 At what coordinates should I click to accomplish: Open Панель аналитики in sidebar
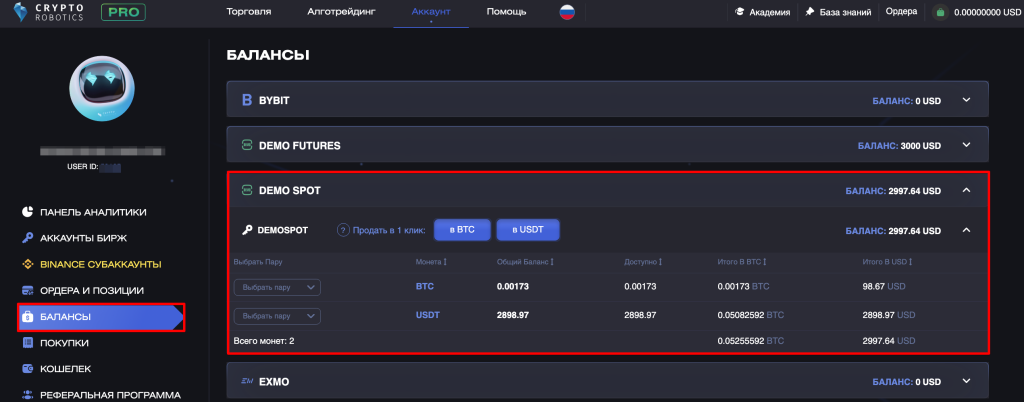coord(93,212)
